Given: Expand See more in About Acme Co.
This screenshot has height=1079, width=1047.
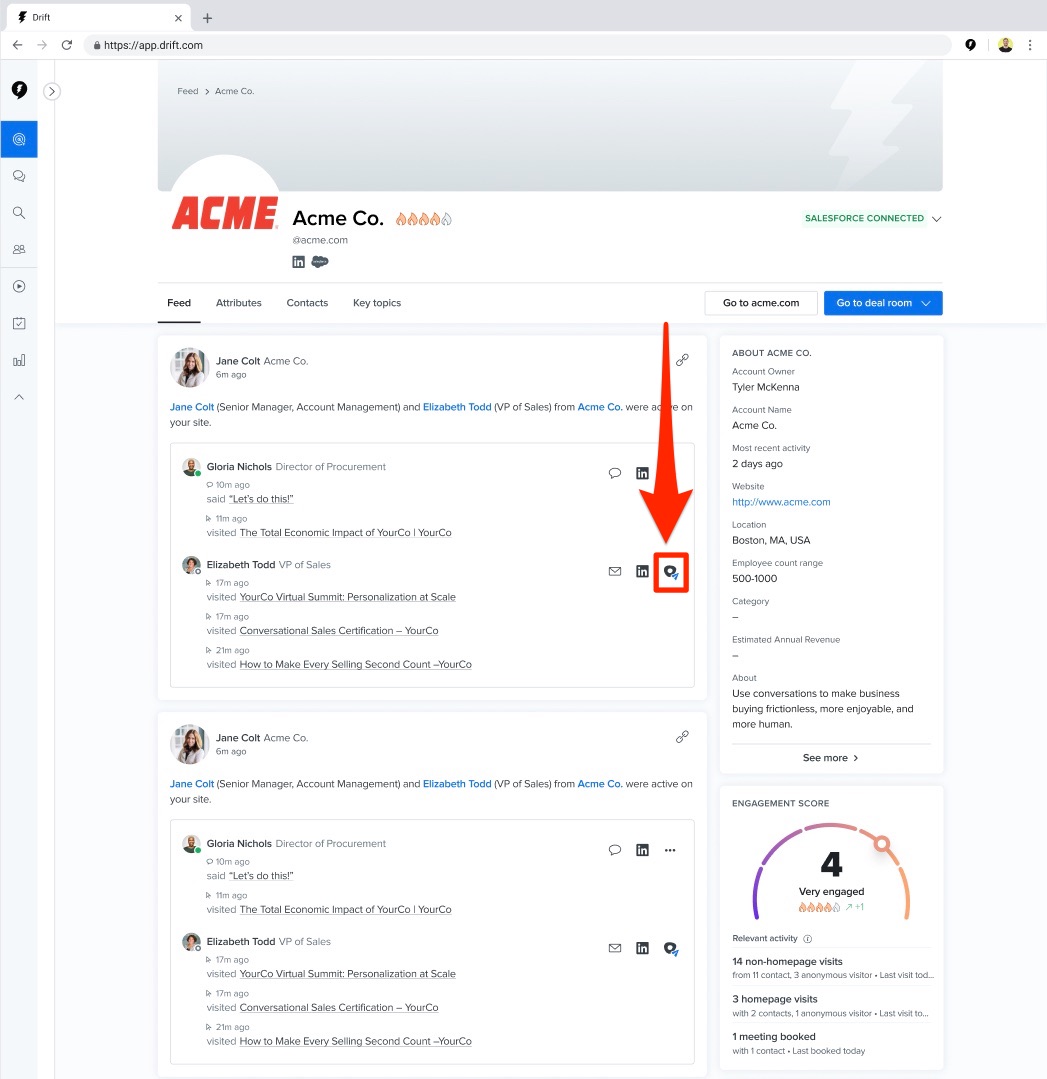Looking at the screenshot, I should [830, 758].
